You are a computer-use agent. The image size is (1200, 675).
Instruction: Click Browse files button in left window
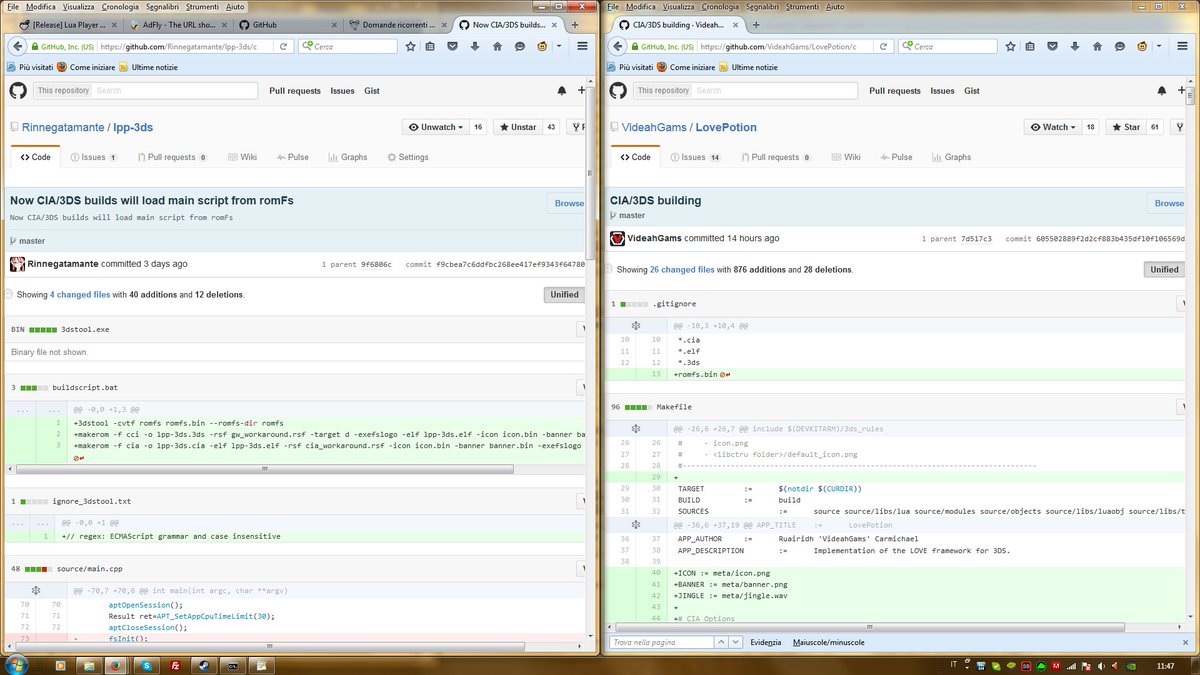(x=568, y=203)
